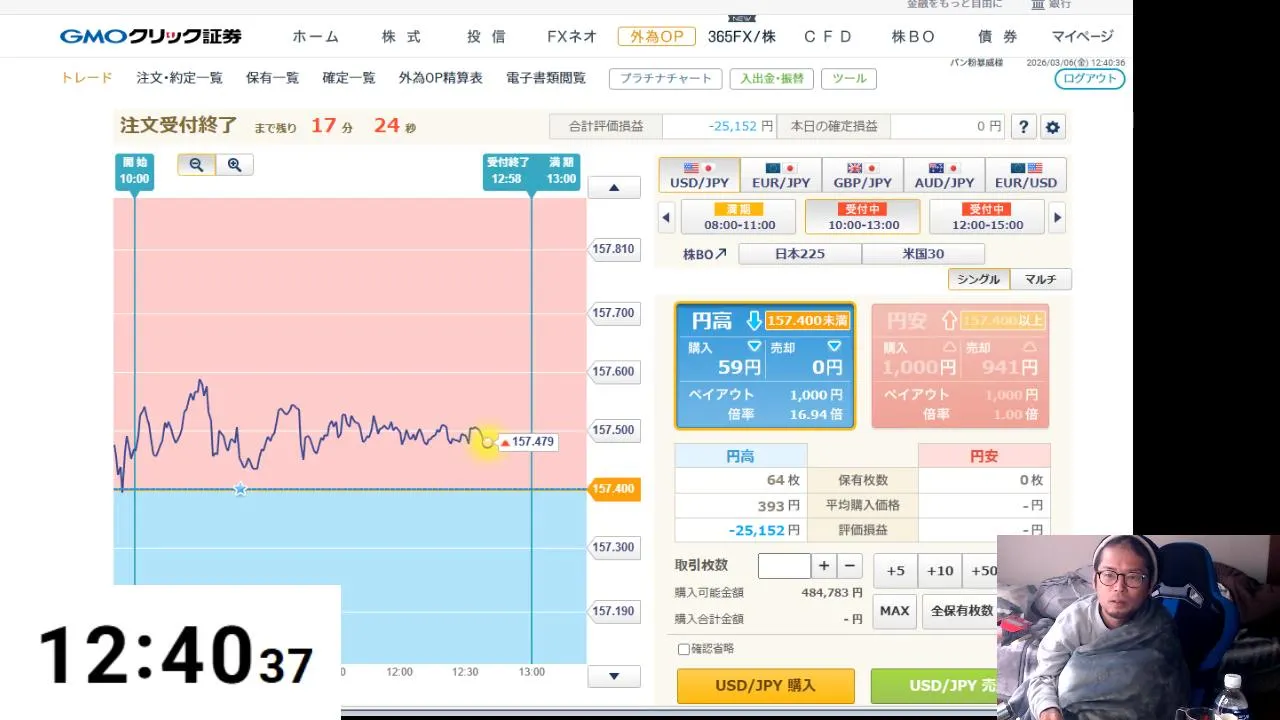The image size is (1280, 720).
Task: Click the ログアウト button
Action: [x=1090, y=78]
